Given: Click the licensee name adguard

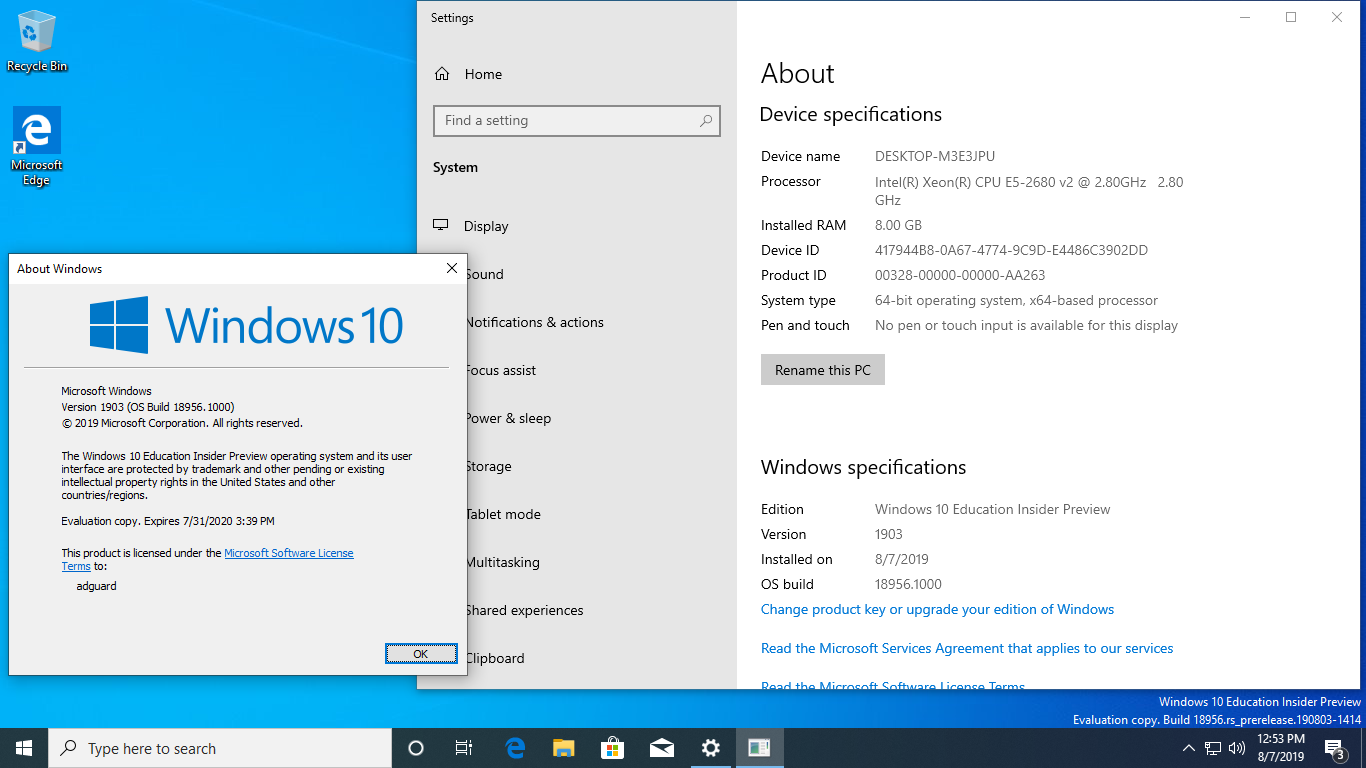Looking at the screenshot, I should tap(97, 586).
